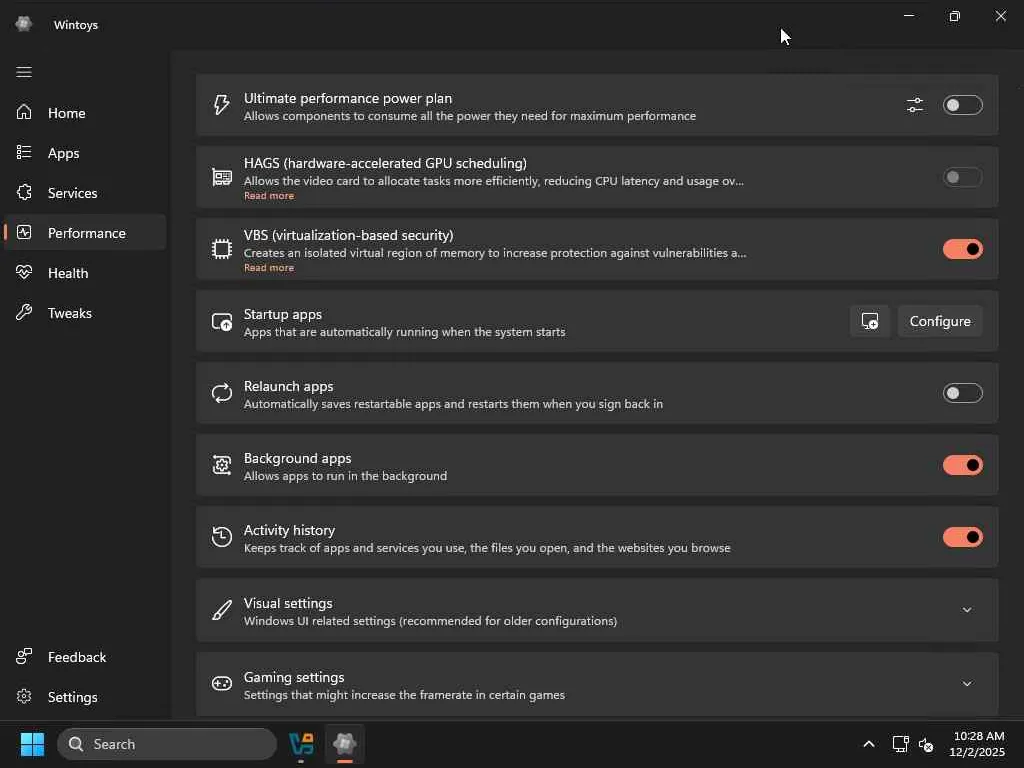Click the Ultimate performance lightning bolt icon
The height and width of the screenshot is (768, 1024).
(x=221, y=105)
